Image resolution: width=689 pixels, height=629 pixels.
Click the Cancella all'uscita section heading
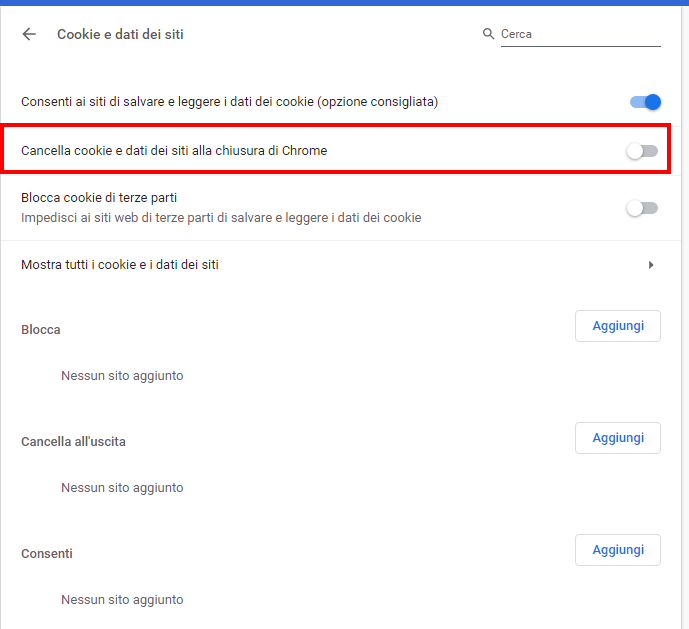click(73, 441)
